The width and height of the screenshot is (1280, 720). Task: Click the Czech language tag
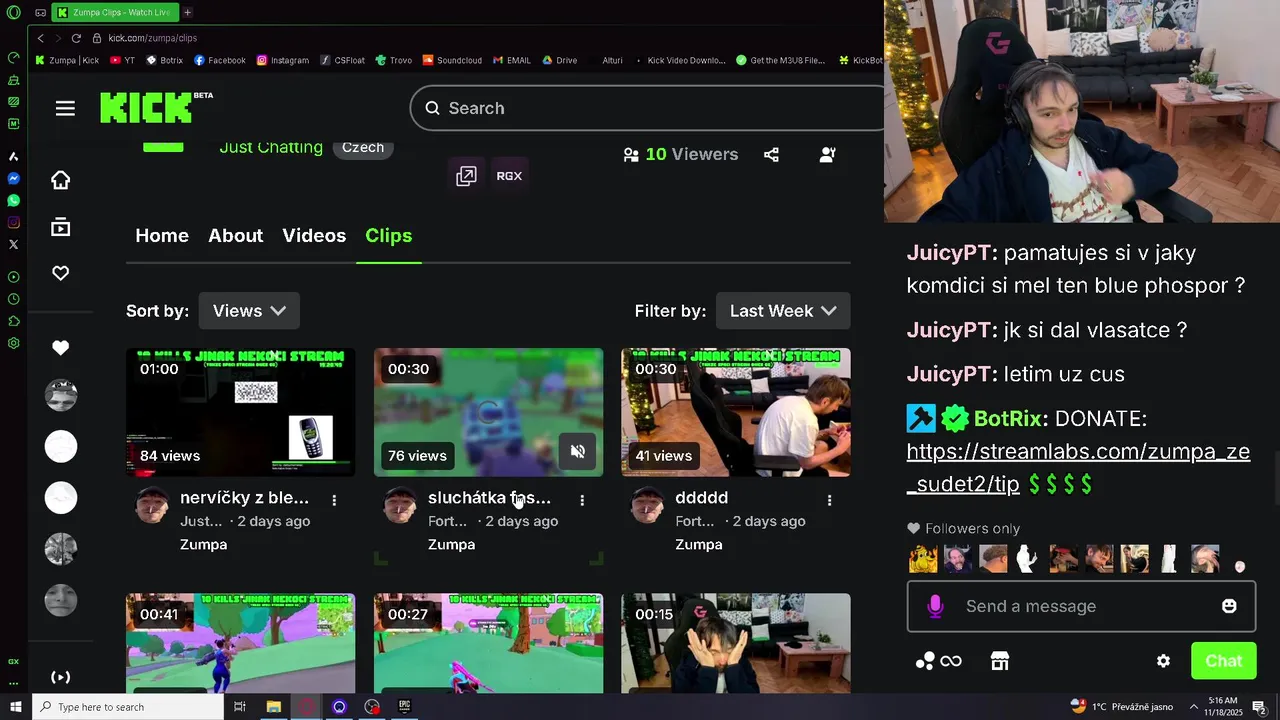pos(363,147)
